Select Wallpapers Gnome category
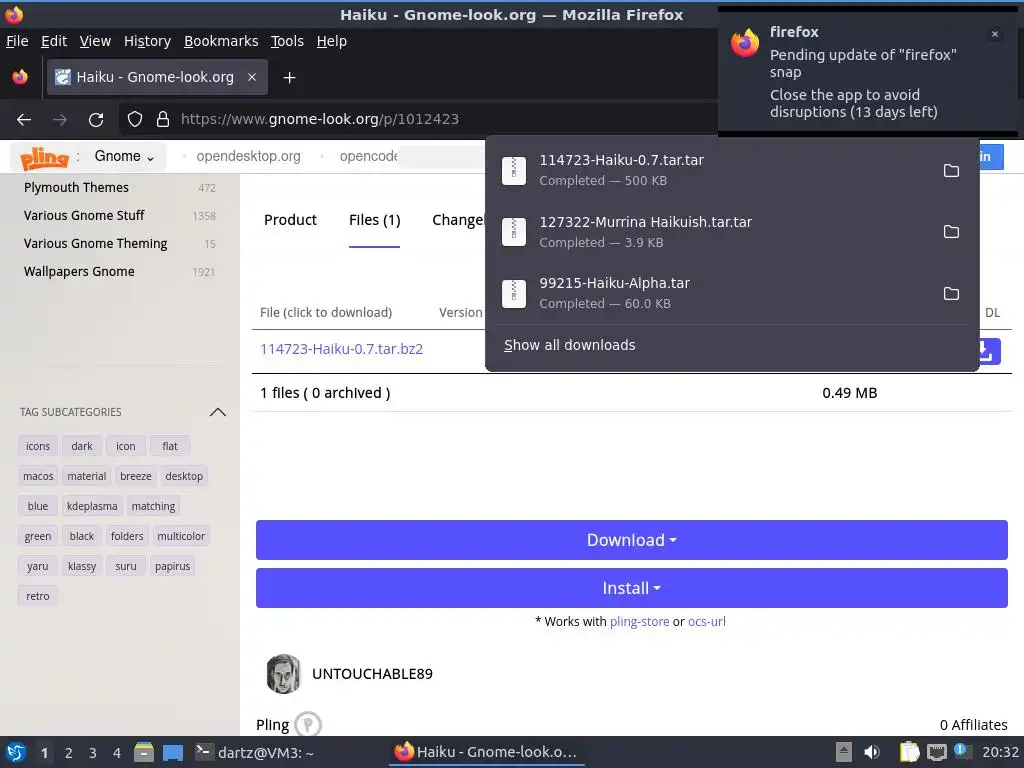This screenshot has height=768, width=1024. pyautogui.click(x=79, y=272)
